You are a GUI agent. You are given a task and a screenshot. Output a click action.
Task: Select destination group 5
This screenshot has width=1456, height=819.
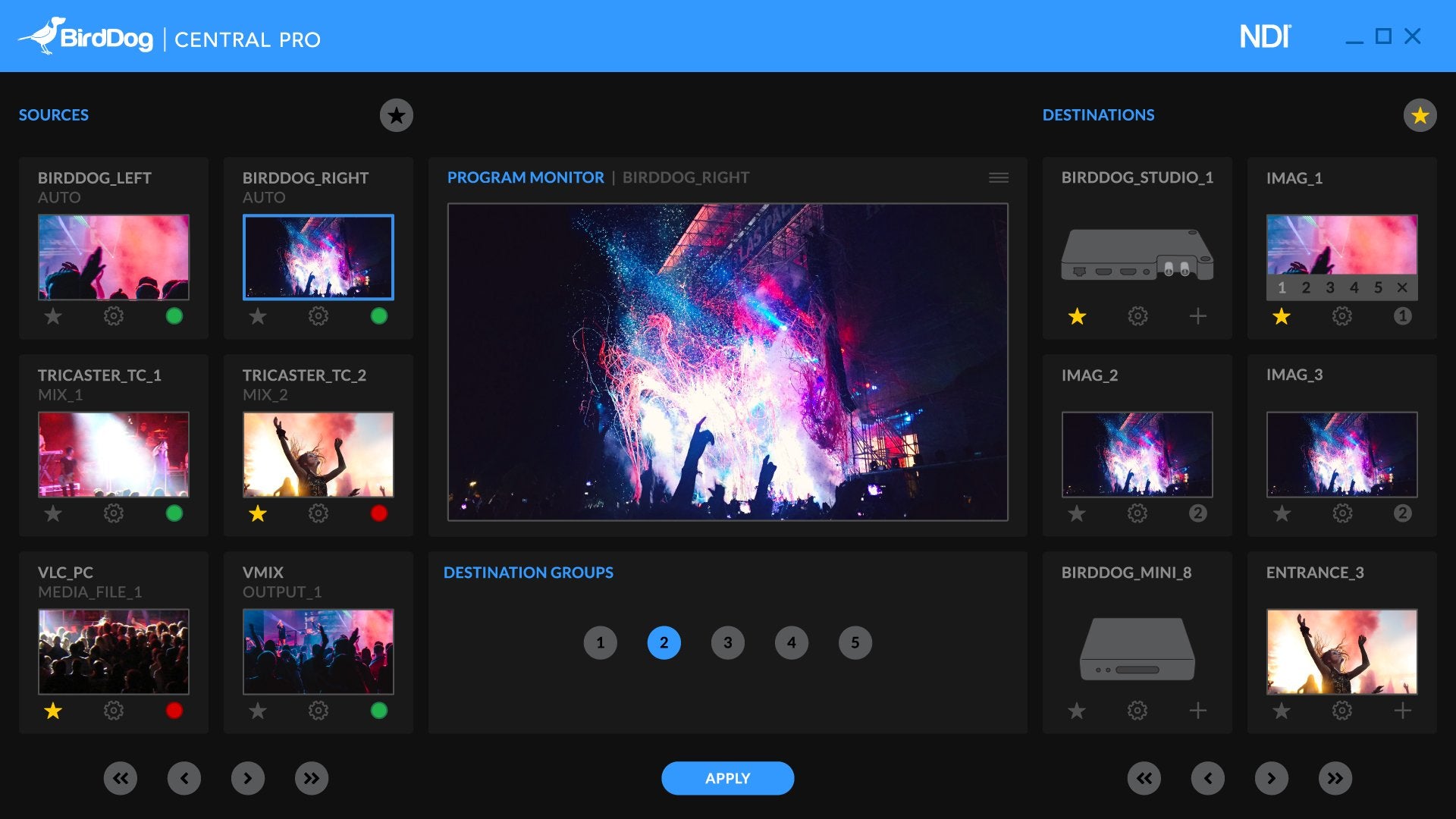tap(855, 643)
